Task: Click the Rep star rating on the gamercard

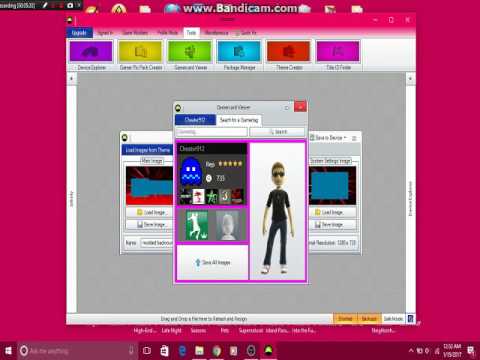Action: (x=230, y=164)
